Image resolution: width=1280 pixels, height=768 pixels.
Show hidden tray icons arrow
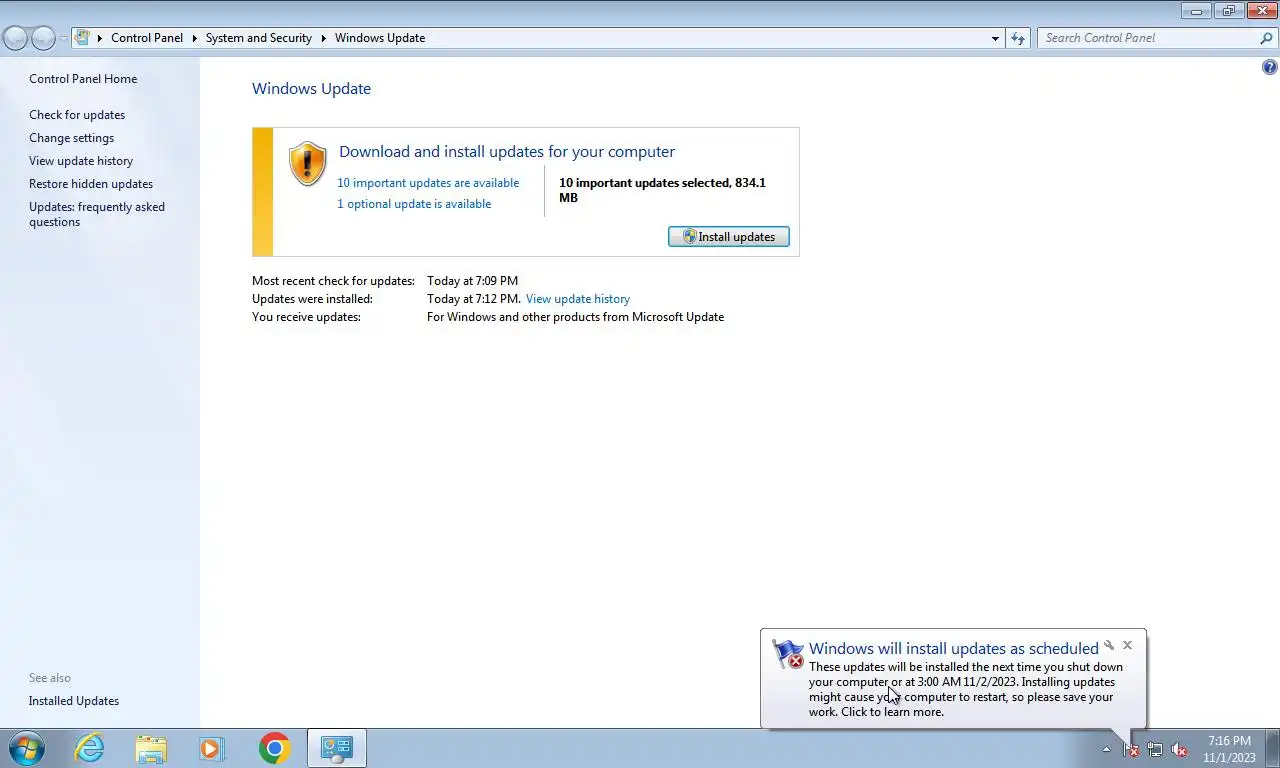(x=1106, y=749)
